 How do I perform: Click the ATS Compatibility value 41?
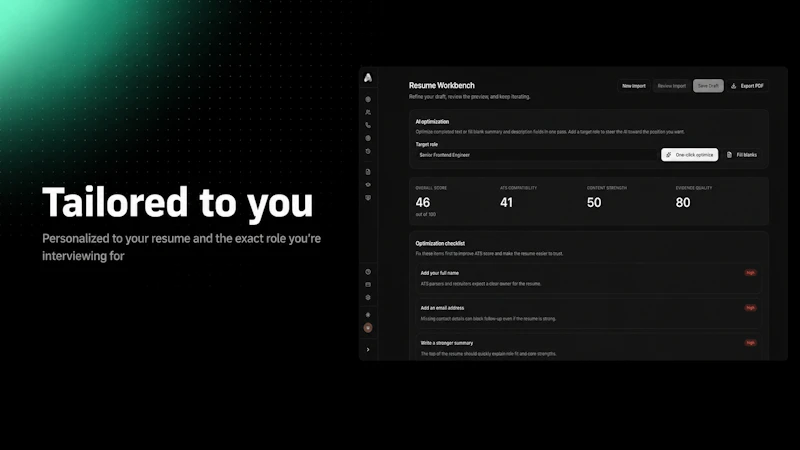(506, 203)
